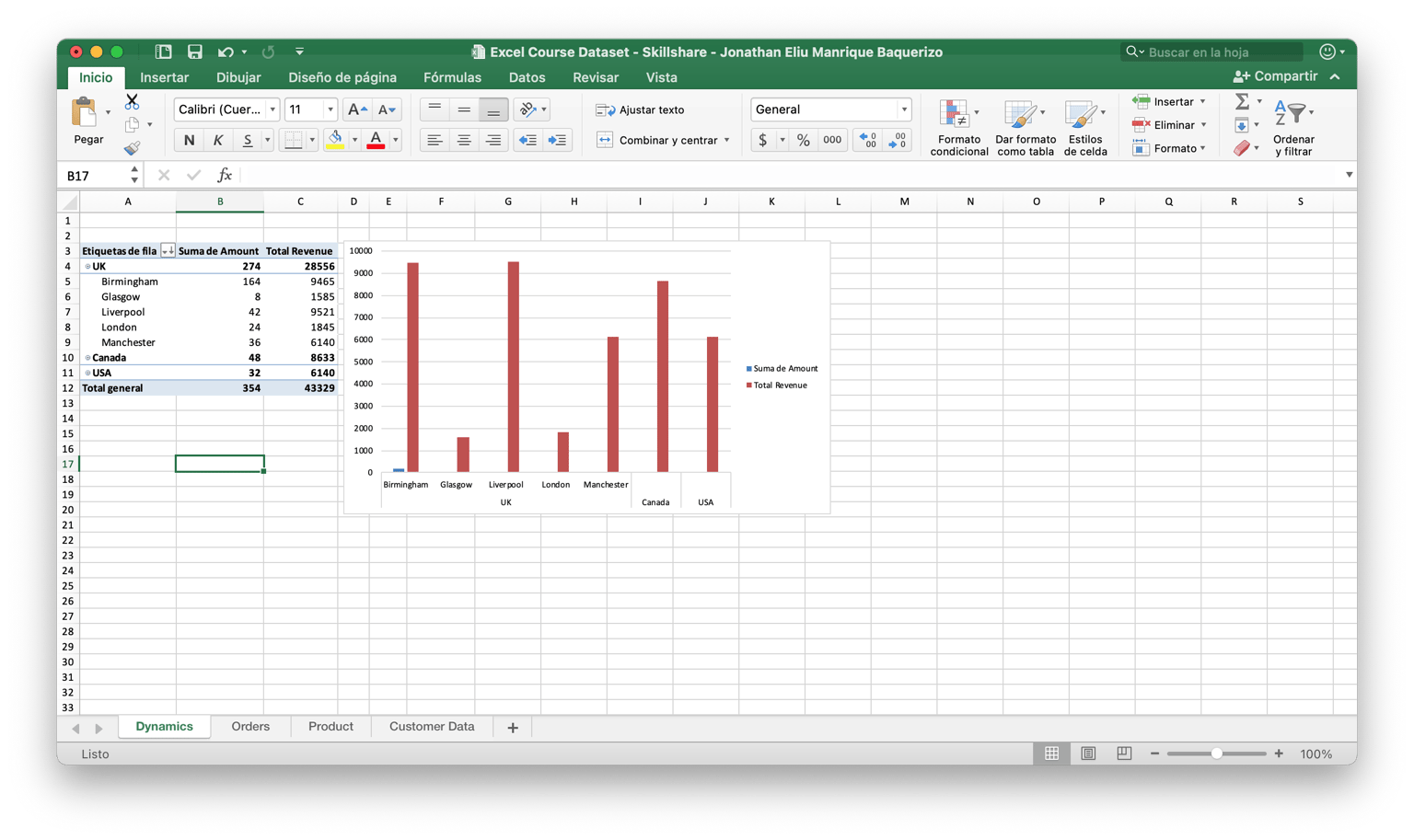Open Conditional Formatting (Formato condicional)
The width and height of the screenshot is (1414, 840).
click(x=958, y=128)
